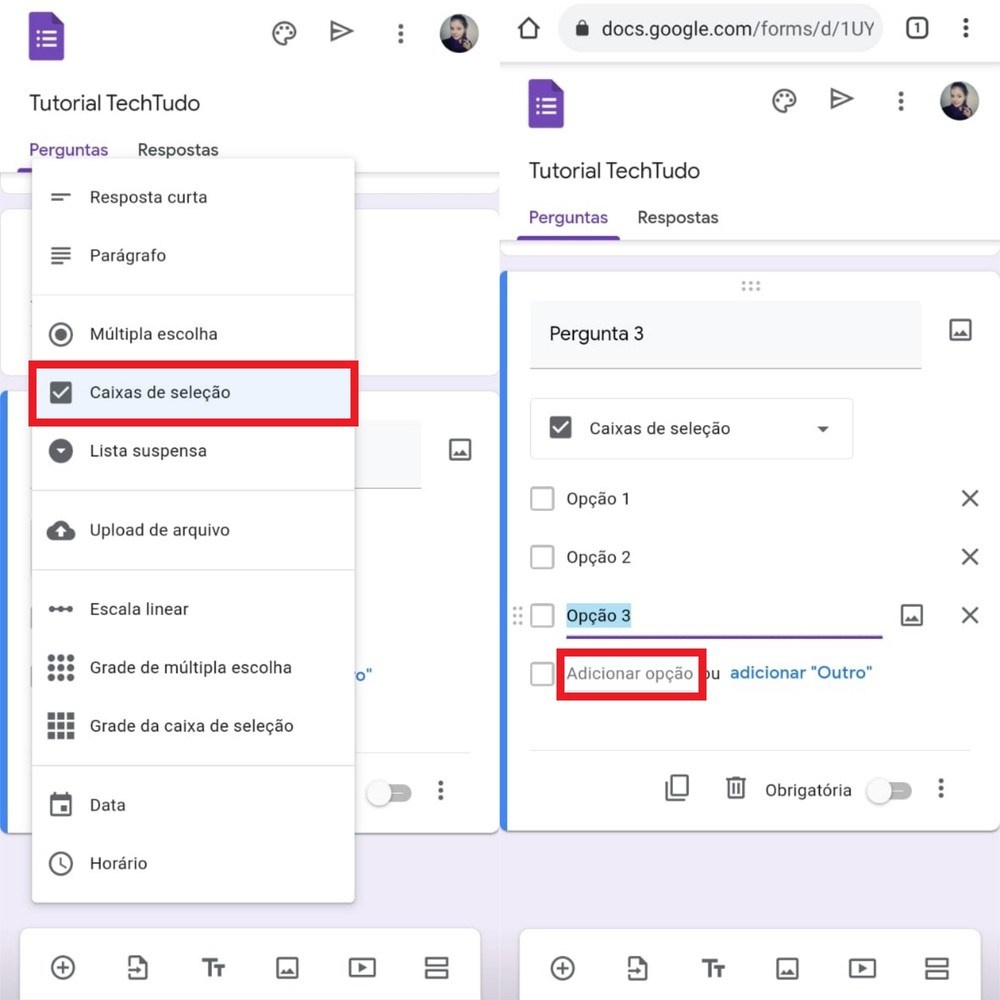
Task: Enable the Obrigatória toggle
Action: pos(888,790)
